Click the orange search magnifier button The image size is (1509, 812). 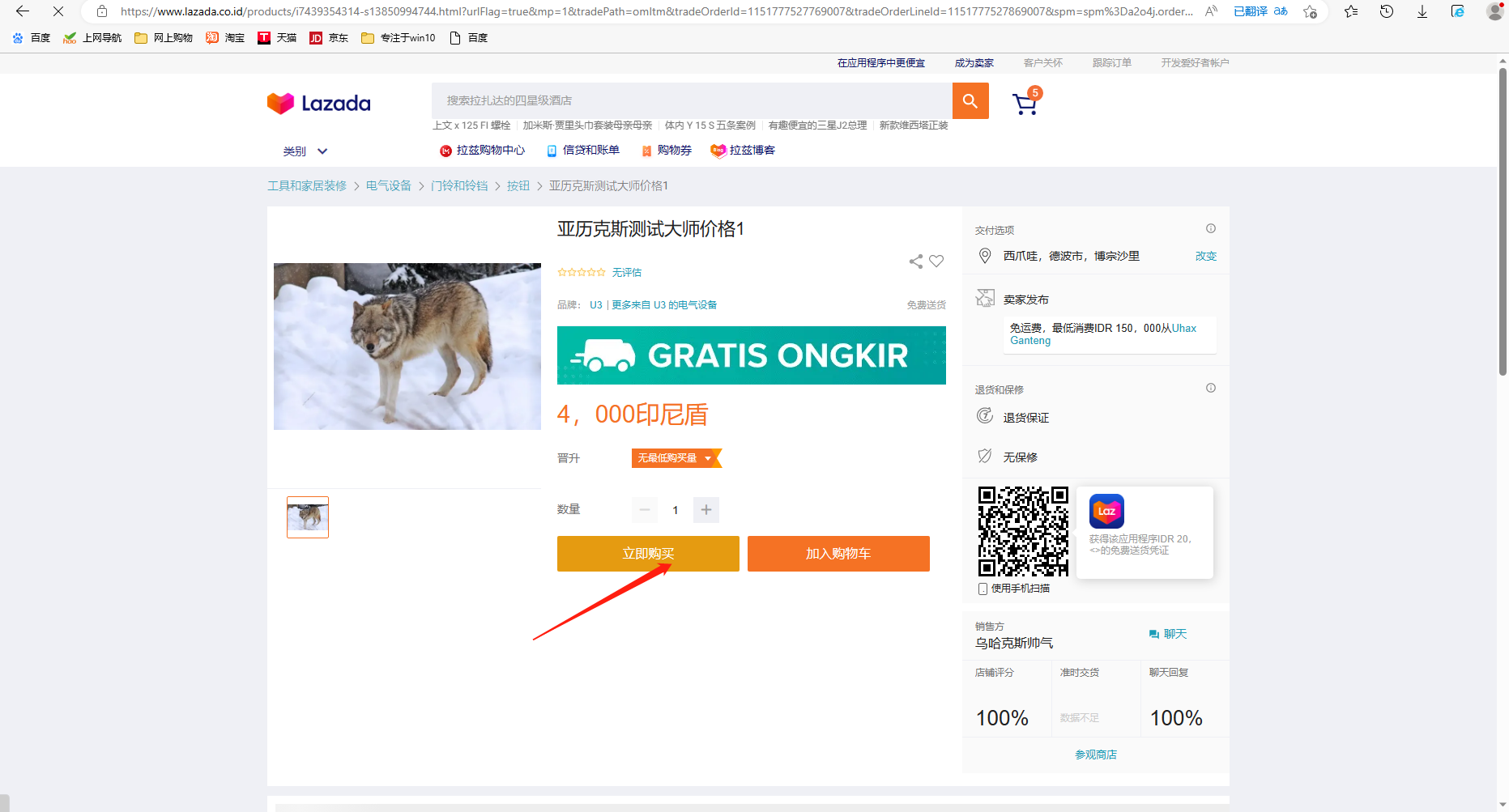pos(970,101)
